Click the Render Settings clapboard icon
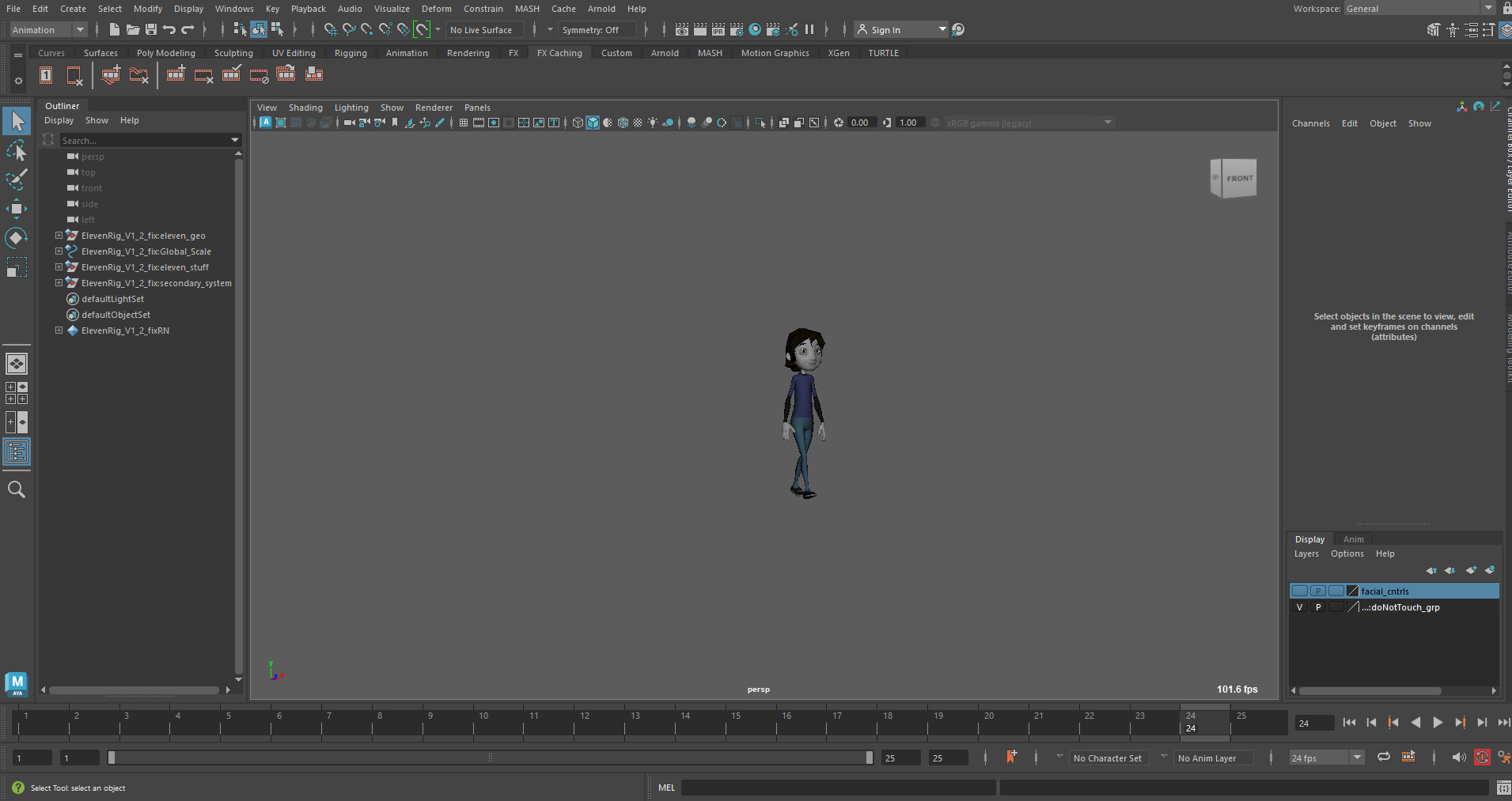 coord(736,29)
